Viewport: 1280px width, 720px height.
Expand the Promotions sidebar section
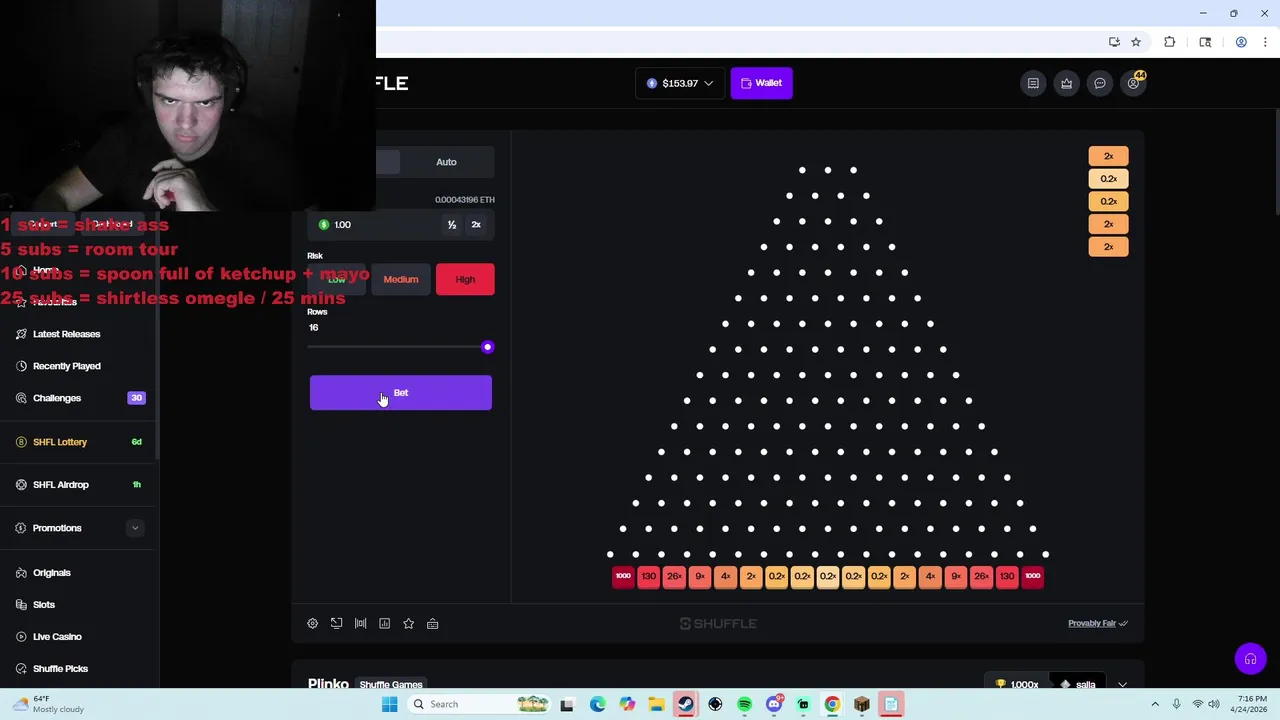pyautogui.click(x=135, y=528)
